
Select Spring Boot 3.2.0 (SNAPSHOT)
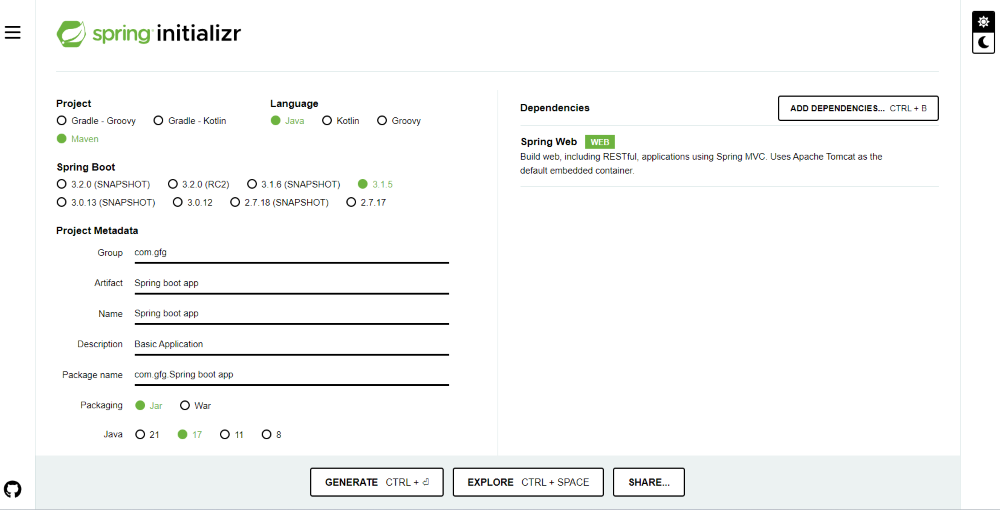103,184
